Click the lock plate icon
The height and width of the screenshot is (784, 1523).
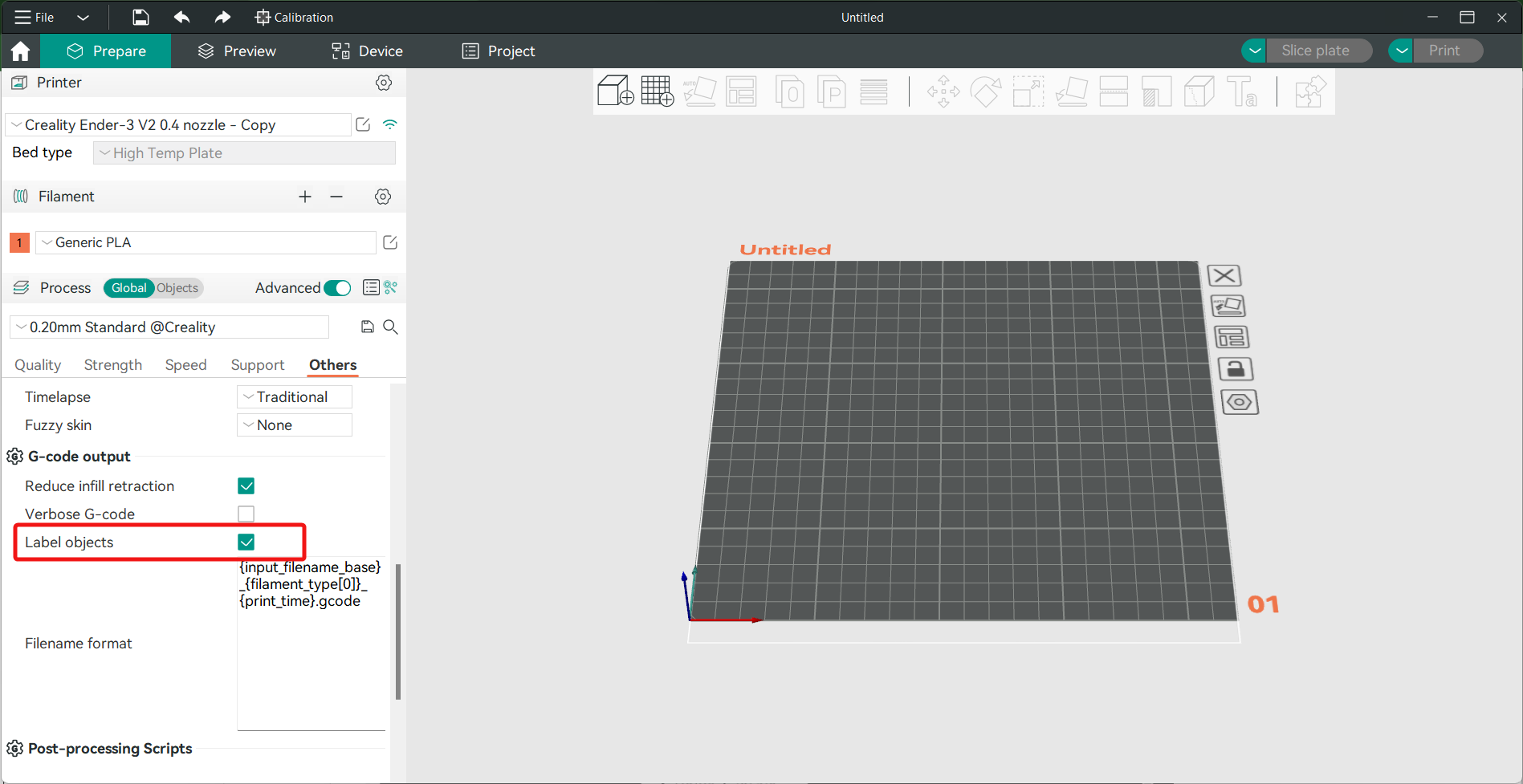[1236, 369]
